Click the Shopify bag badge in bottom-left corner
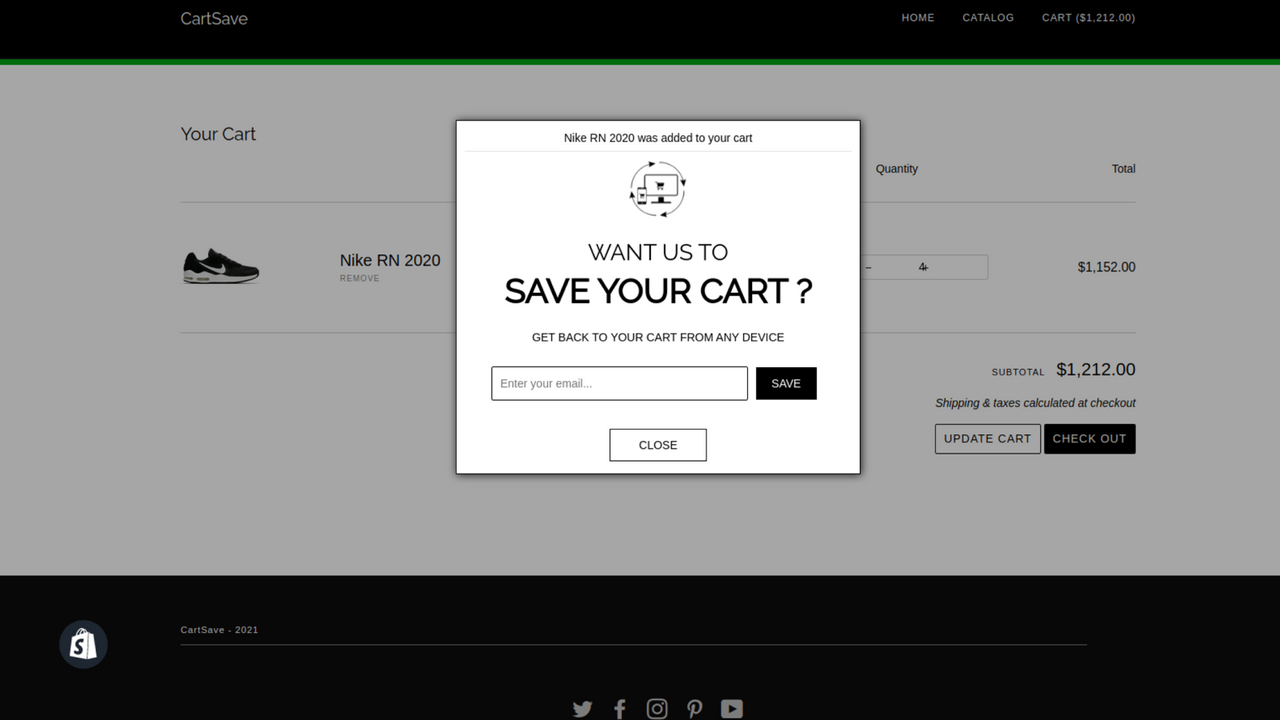 pyautogui.click(x=83, y=644)
